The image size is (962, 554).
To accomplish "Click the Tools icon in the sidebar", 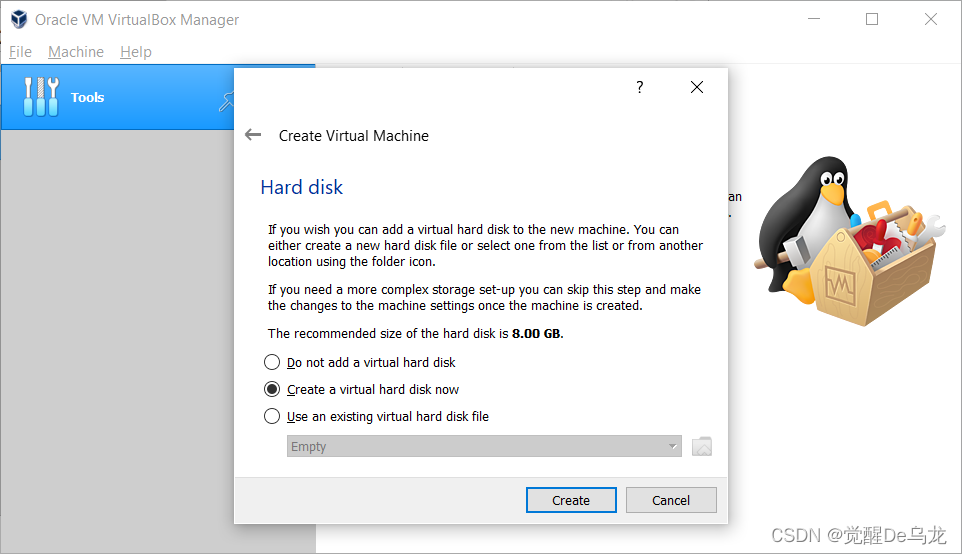I will 40,97.
